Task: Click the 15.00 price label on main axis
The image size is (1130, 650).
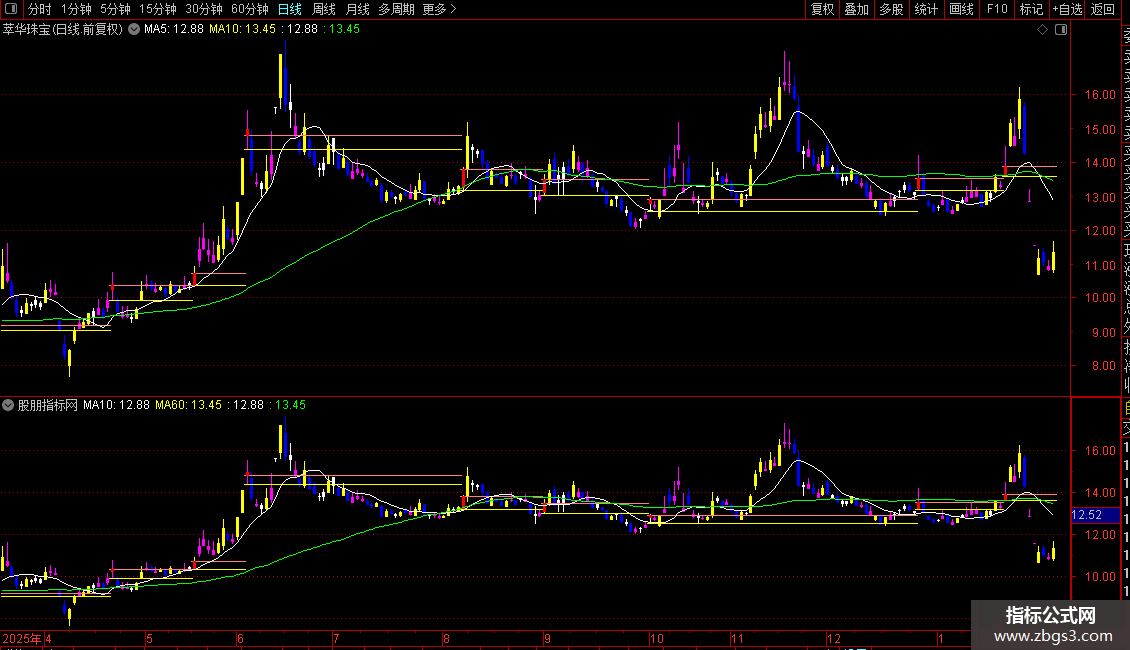Action: (1100, 130)
